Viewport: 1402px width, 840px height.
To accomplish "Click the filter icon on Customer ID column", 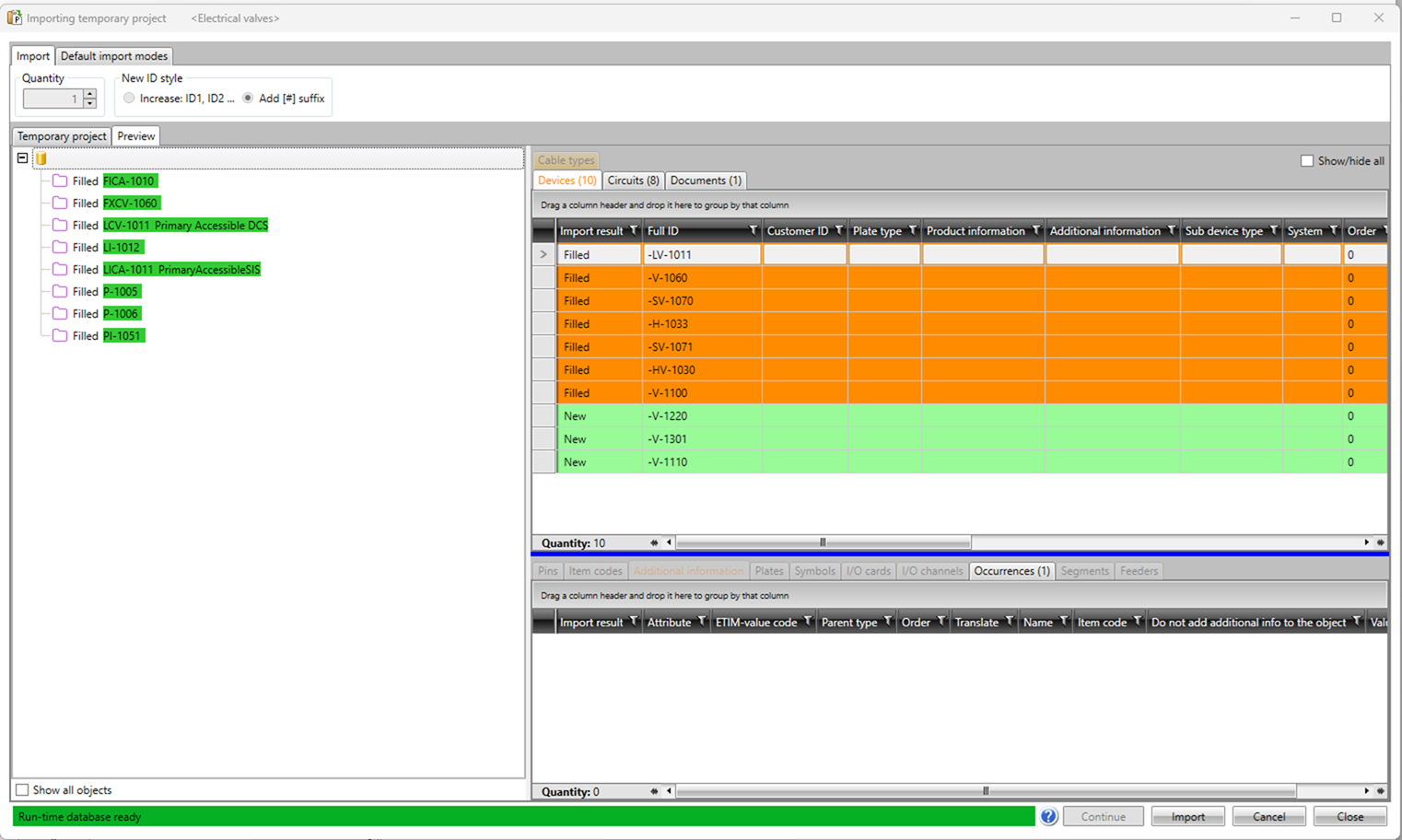I will click(x=838, y=230).
